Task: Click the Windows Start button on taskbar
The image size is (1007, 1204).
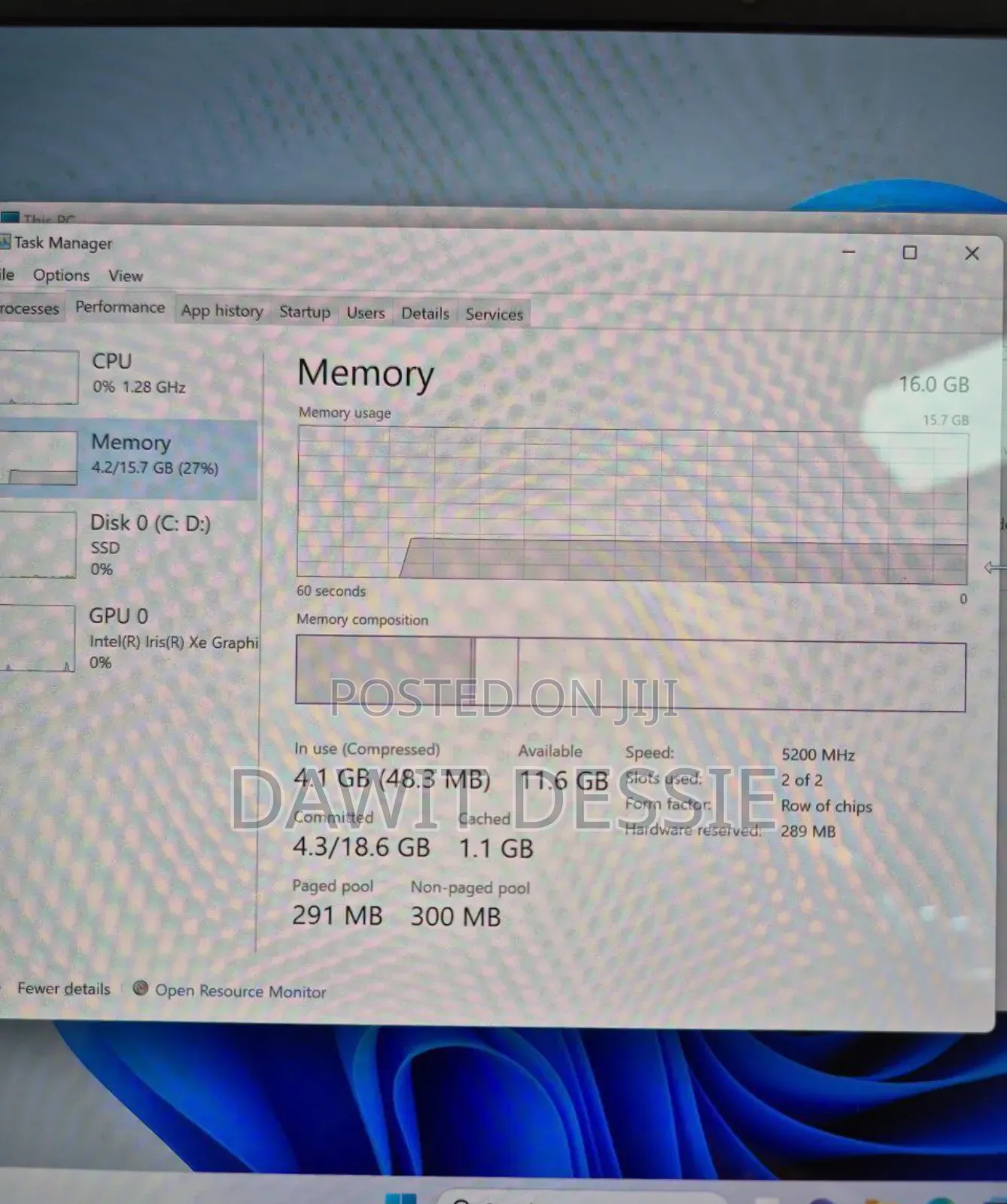Action: pyautogui.click(x=400, y=1198)
